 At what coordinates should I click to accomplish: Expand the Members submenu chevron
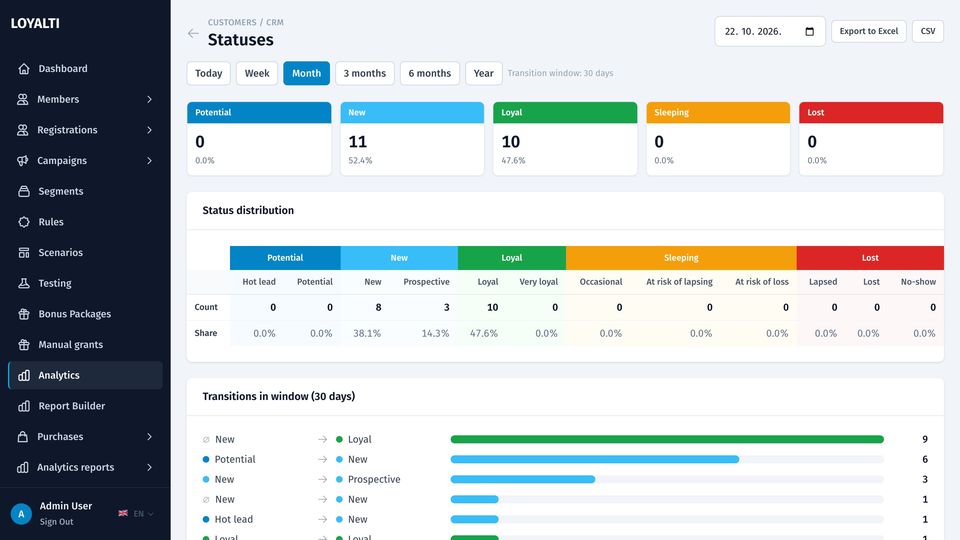(x=149, y=99)
